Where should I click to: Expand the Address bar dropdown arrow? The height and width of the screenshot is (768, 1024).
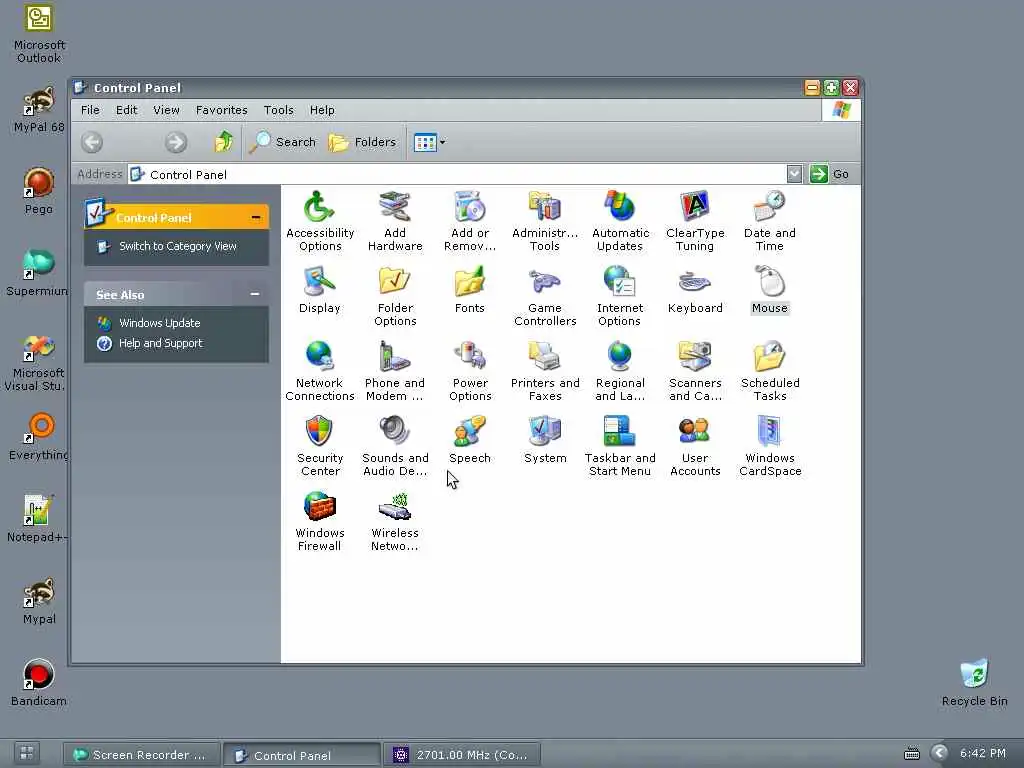pos(794,174)
